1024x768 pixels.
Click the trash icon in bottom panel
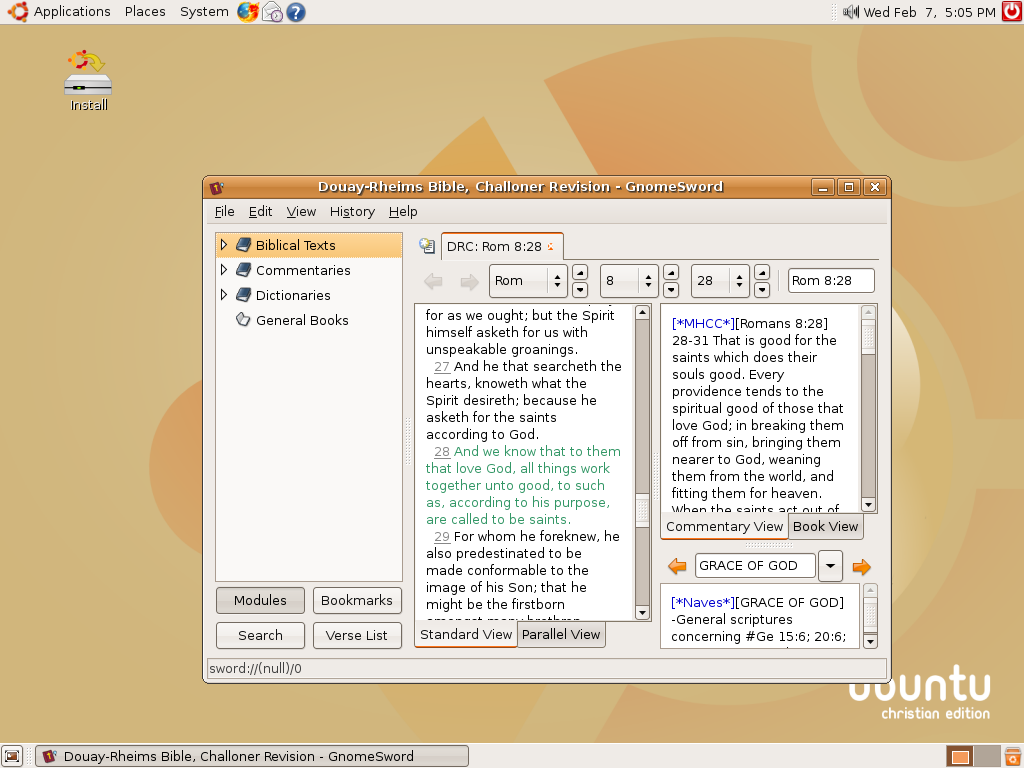[x=1013, y=756]
